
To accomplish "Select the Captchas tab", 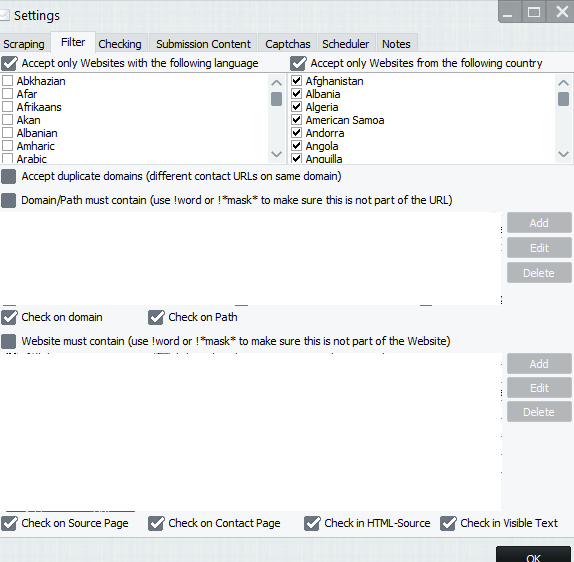I will pos(288,44).
